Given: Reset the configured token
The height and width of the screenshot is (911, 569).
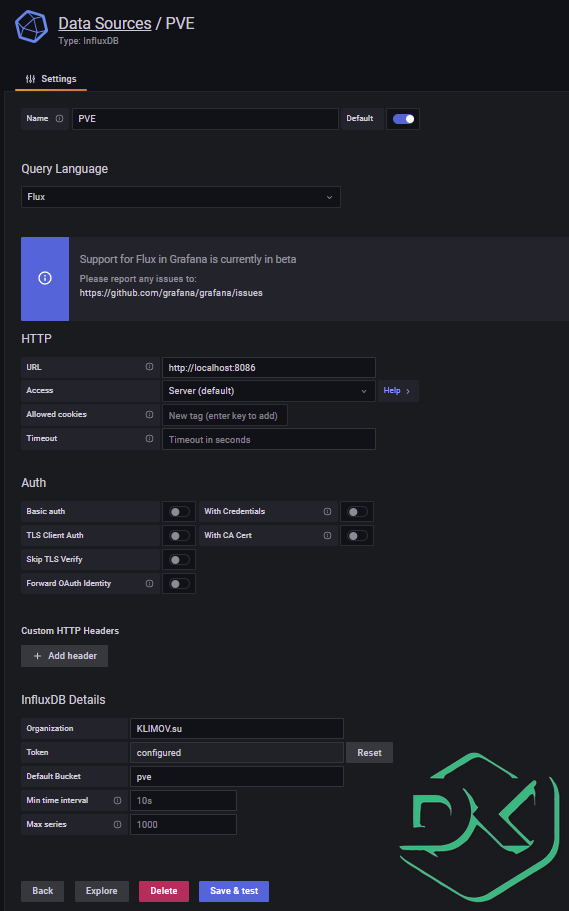Looking at the screenshot, I should (370, 752).
